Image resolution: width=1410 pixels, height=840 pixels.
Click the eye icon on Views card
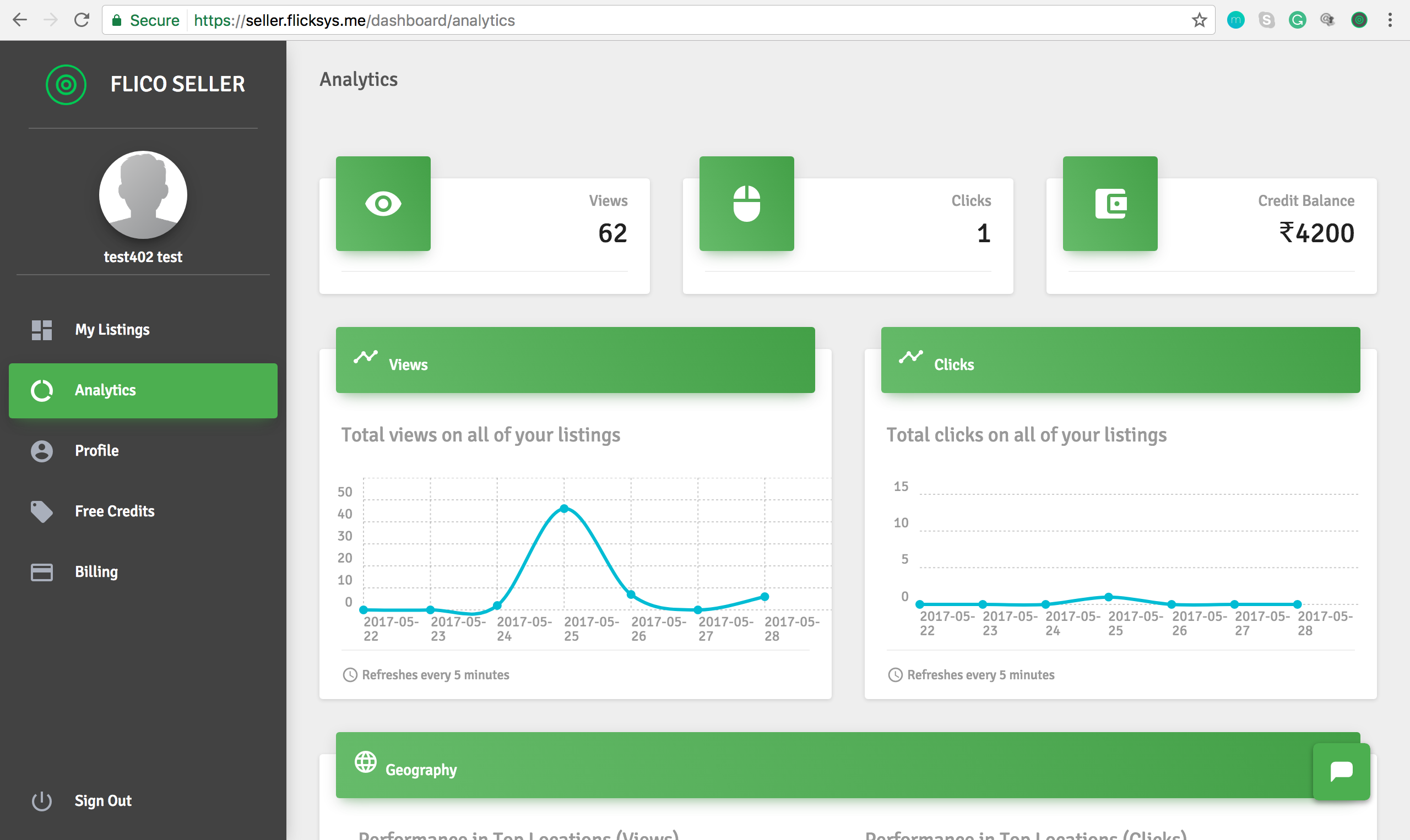[x=383, y=204]
